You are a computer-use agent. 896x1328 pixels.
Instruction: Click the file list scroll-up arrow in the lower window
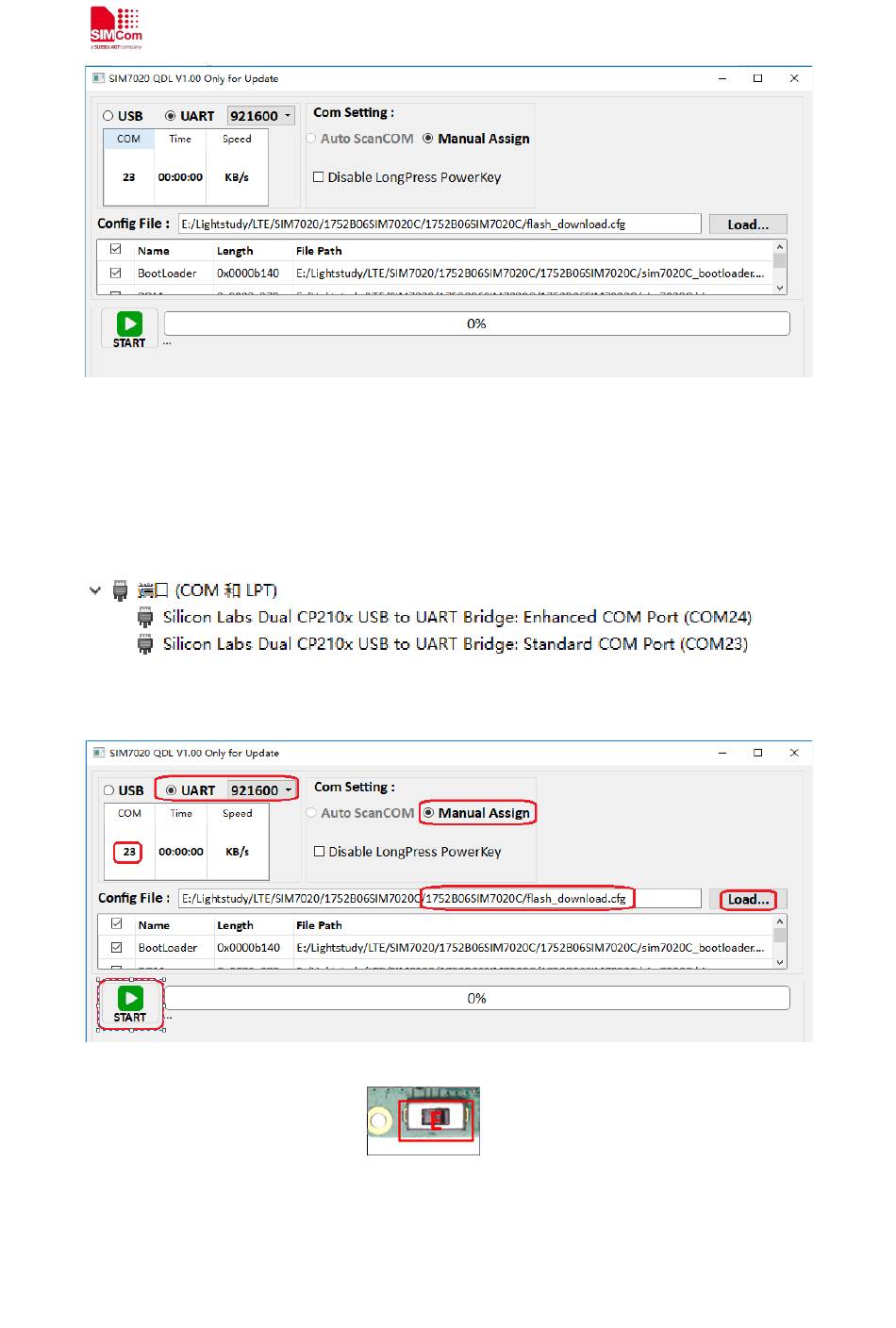point(779,921)
